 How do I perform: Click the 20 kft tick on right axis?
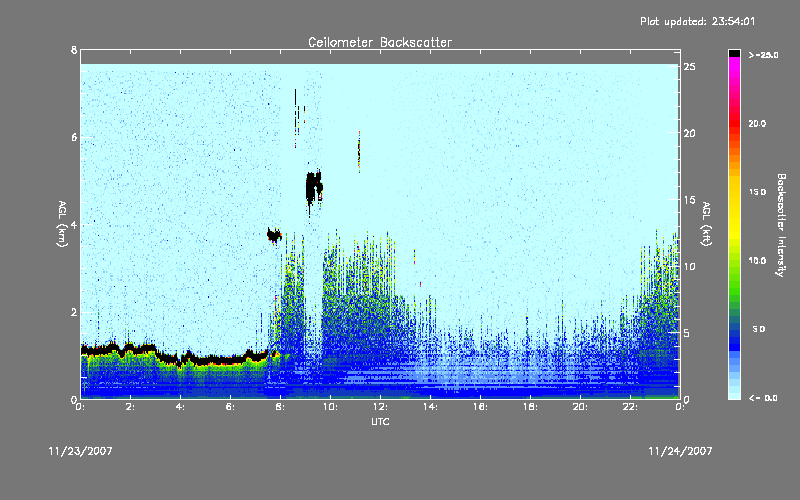(690, 133)
